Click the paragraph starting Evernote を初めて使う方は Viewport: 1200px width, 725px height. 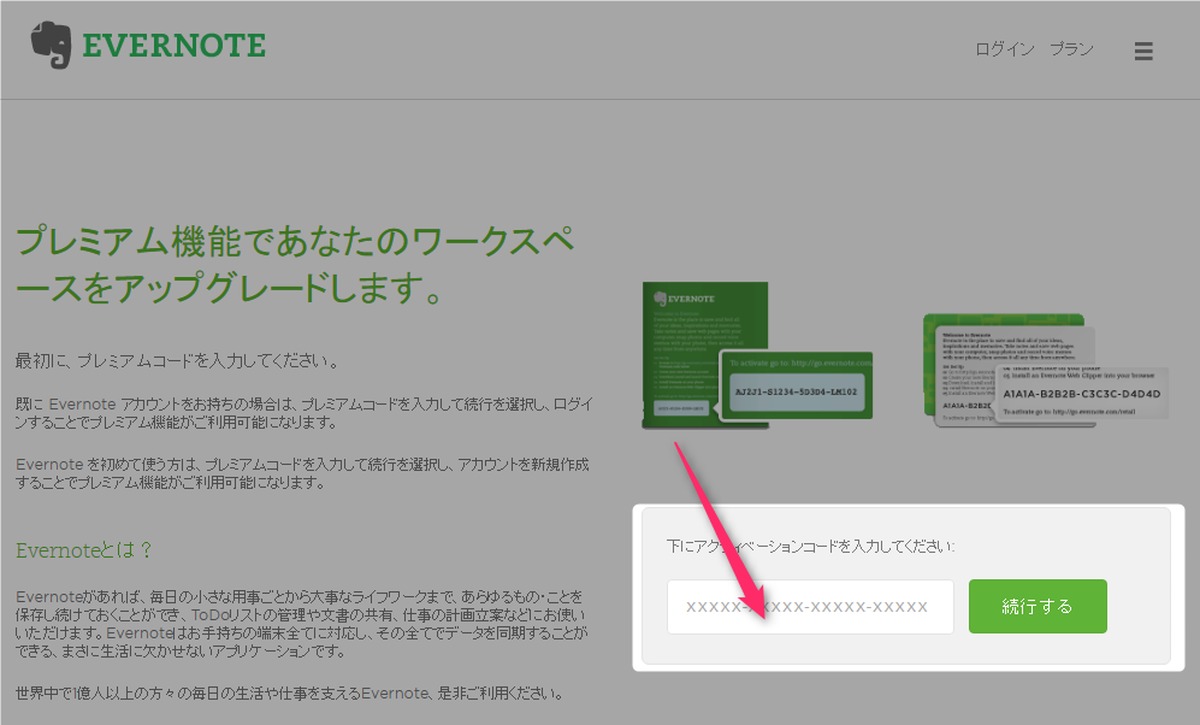point(303,474)
